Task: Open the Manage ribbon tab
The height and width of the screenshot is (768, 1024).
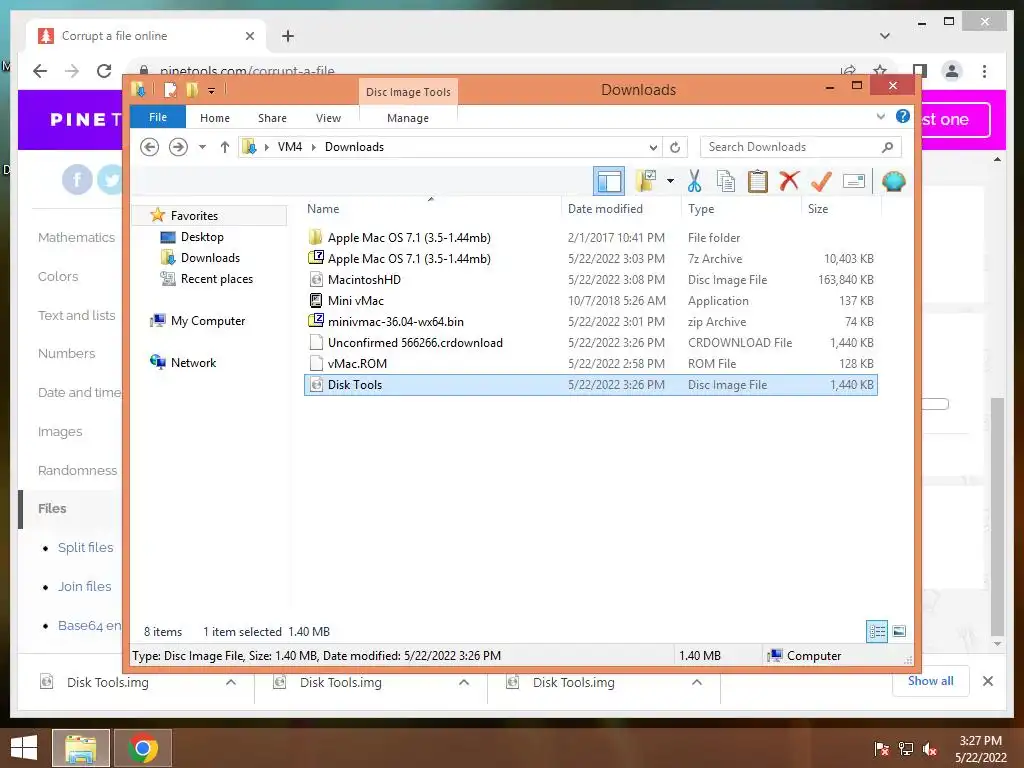Action: (408, 118)
